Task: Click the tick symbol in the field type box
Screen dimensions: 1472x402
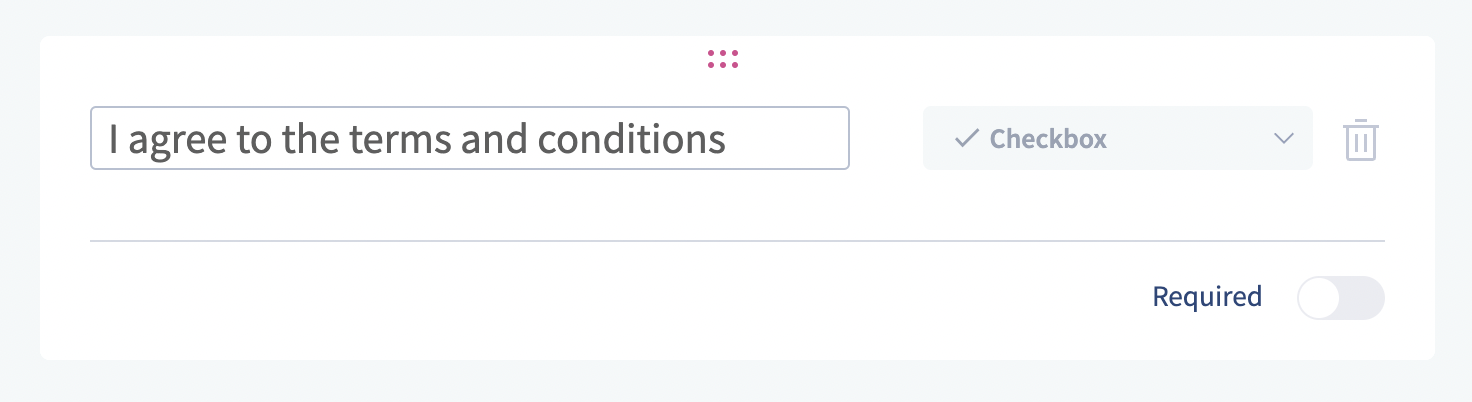Action: click(x=966, y=139)
